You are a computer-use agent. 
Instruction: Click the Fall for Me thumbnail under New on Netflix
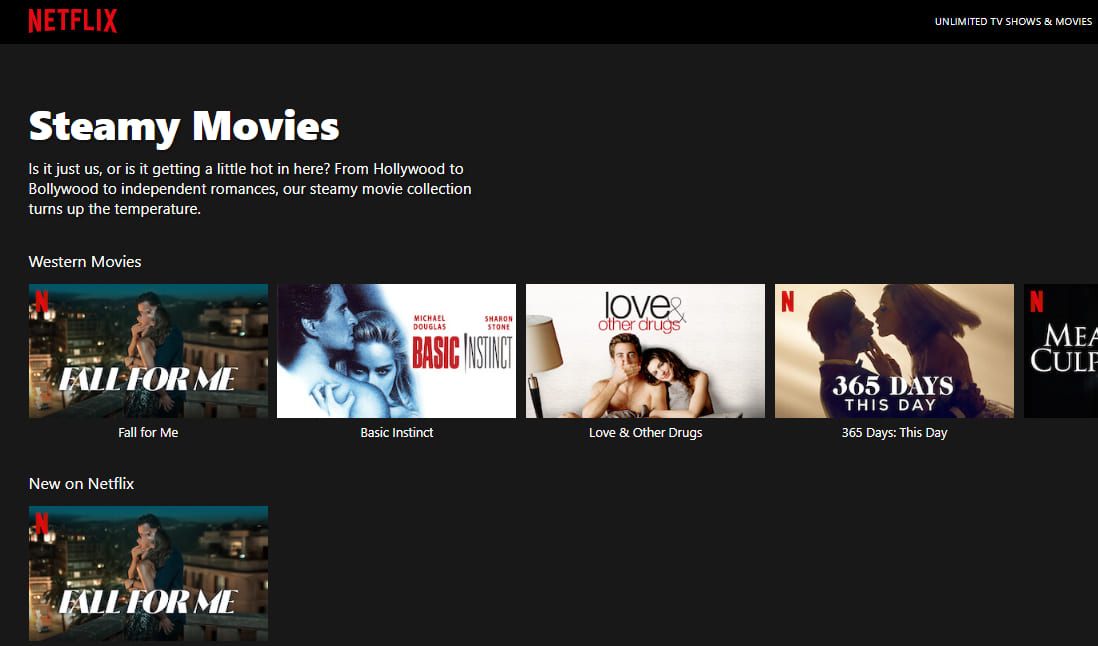148,573
